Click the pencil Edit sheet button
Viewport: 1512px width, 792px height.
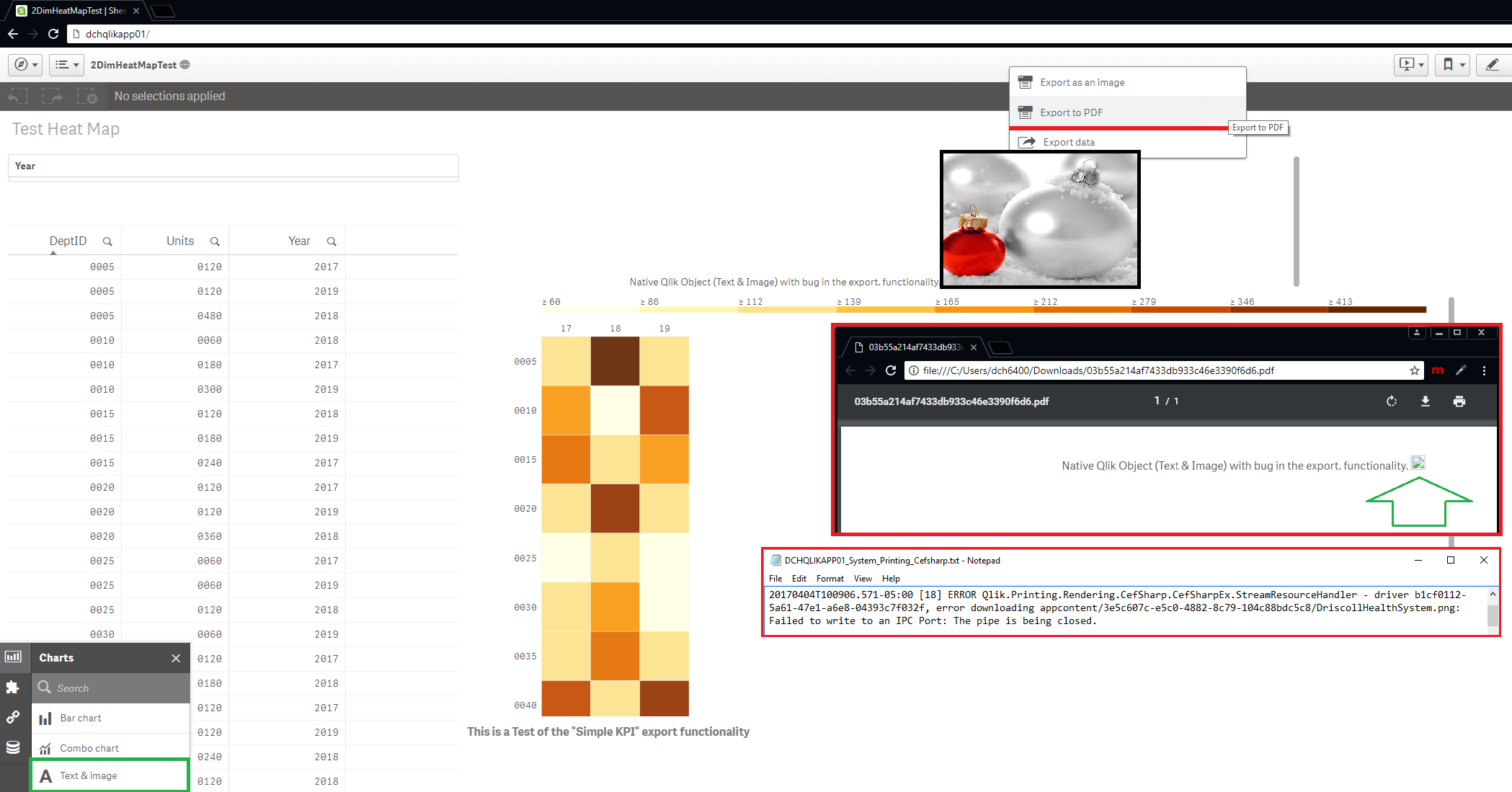(1493, 65)
